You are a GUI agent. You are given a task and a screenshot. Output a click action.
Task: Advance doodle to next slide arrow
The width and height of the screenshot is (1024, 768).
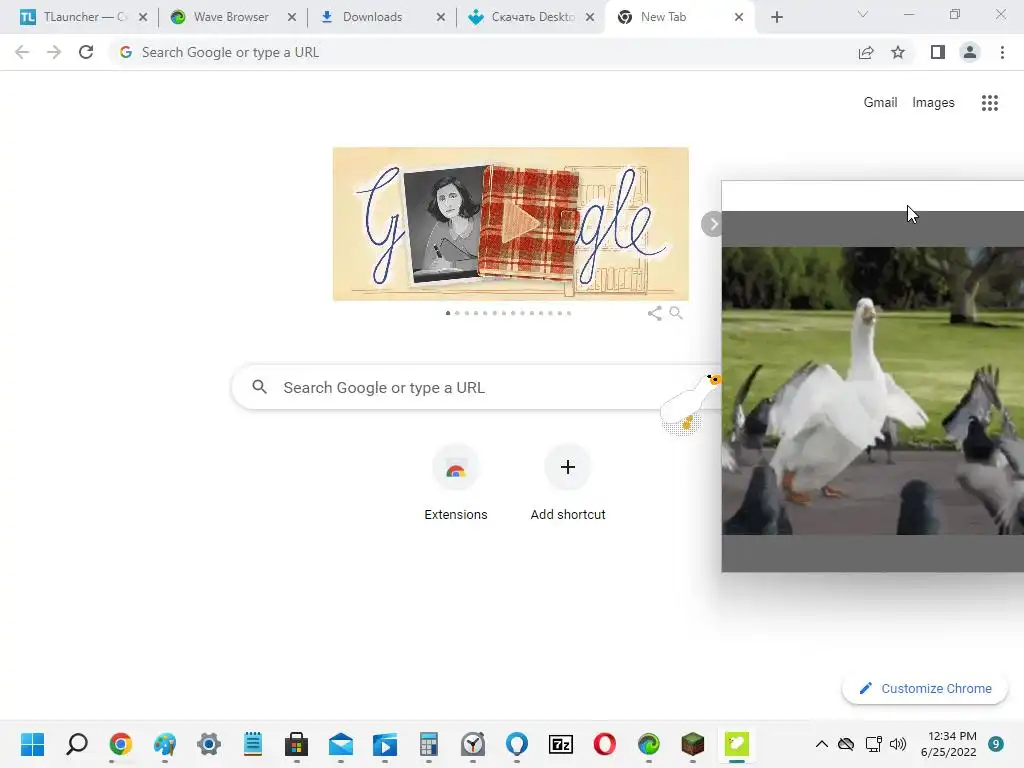pos(712,224)
